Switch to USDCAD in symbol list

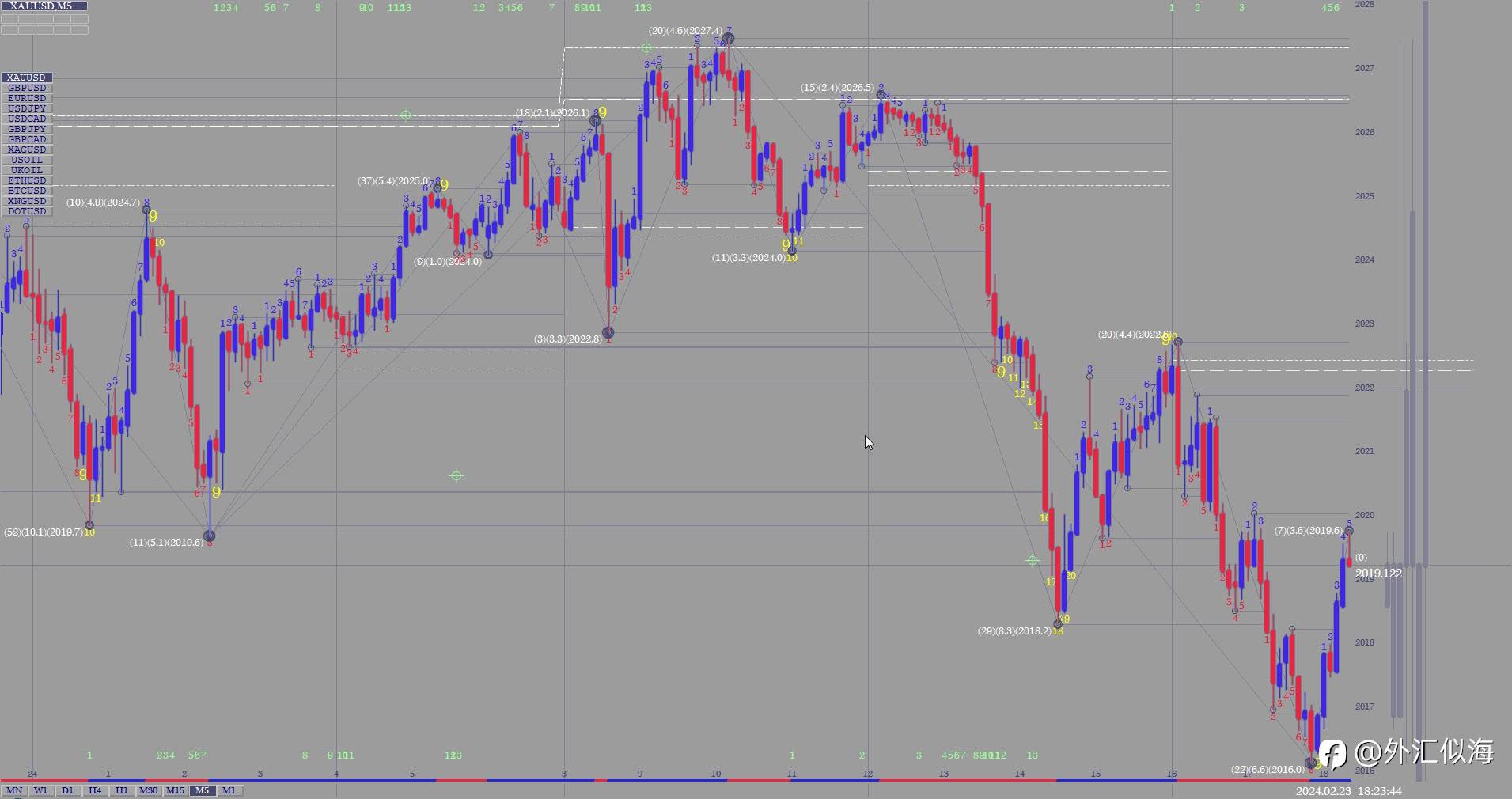[27, 119]
